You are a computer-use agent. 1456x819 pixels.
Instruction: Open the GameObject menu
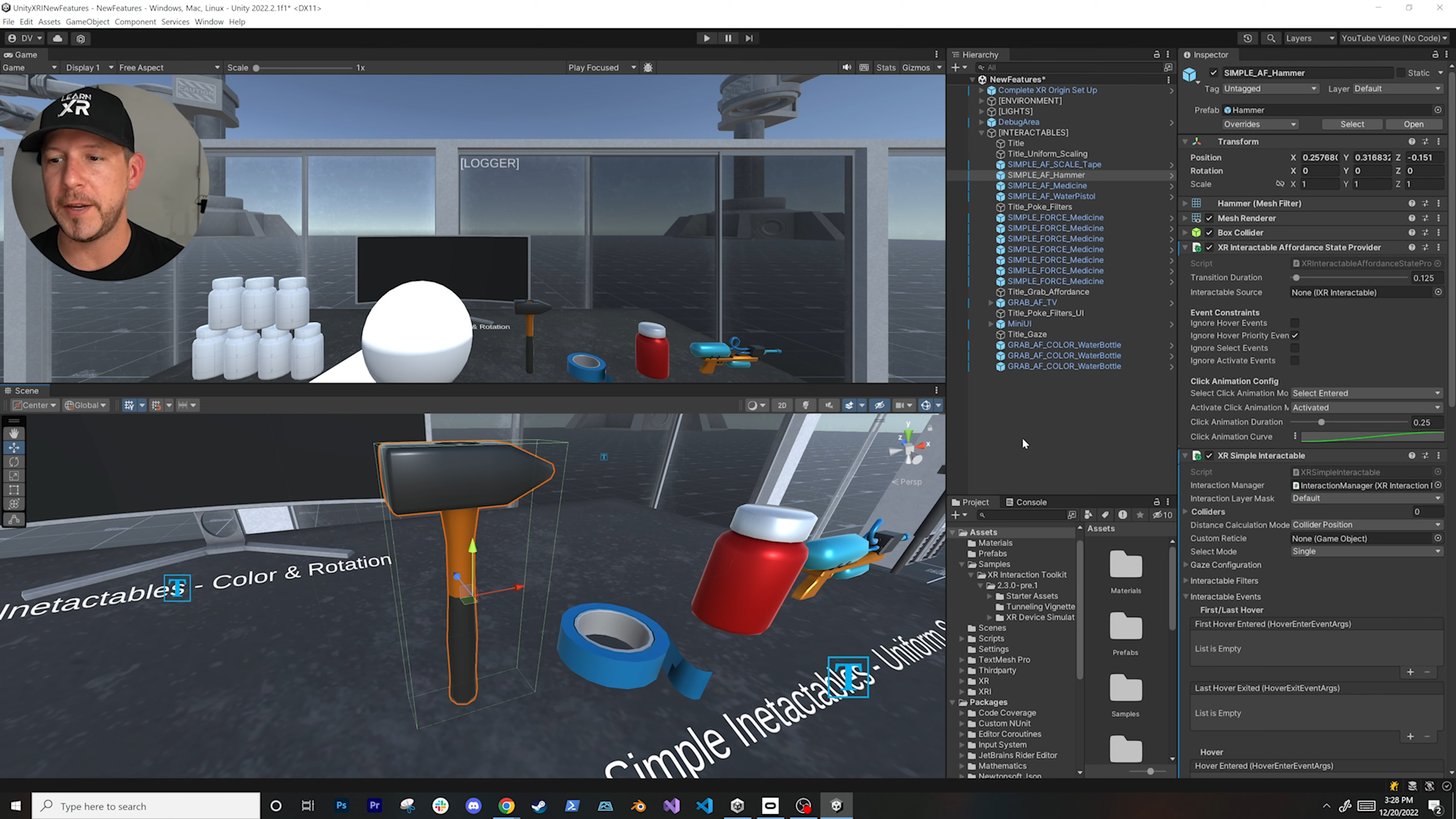87,22
